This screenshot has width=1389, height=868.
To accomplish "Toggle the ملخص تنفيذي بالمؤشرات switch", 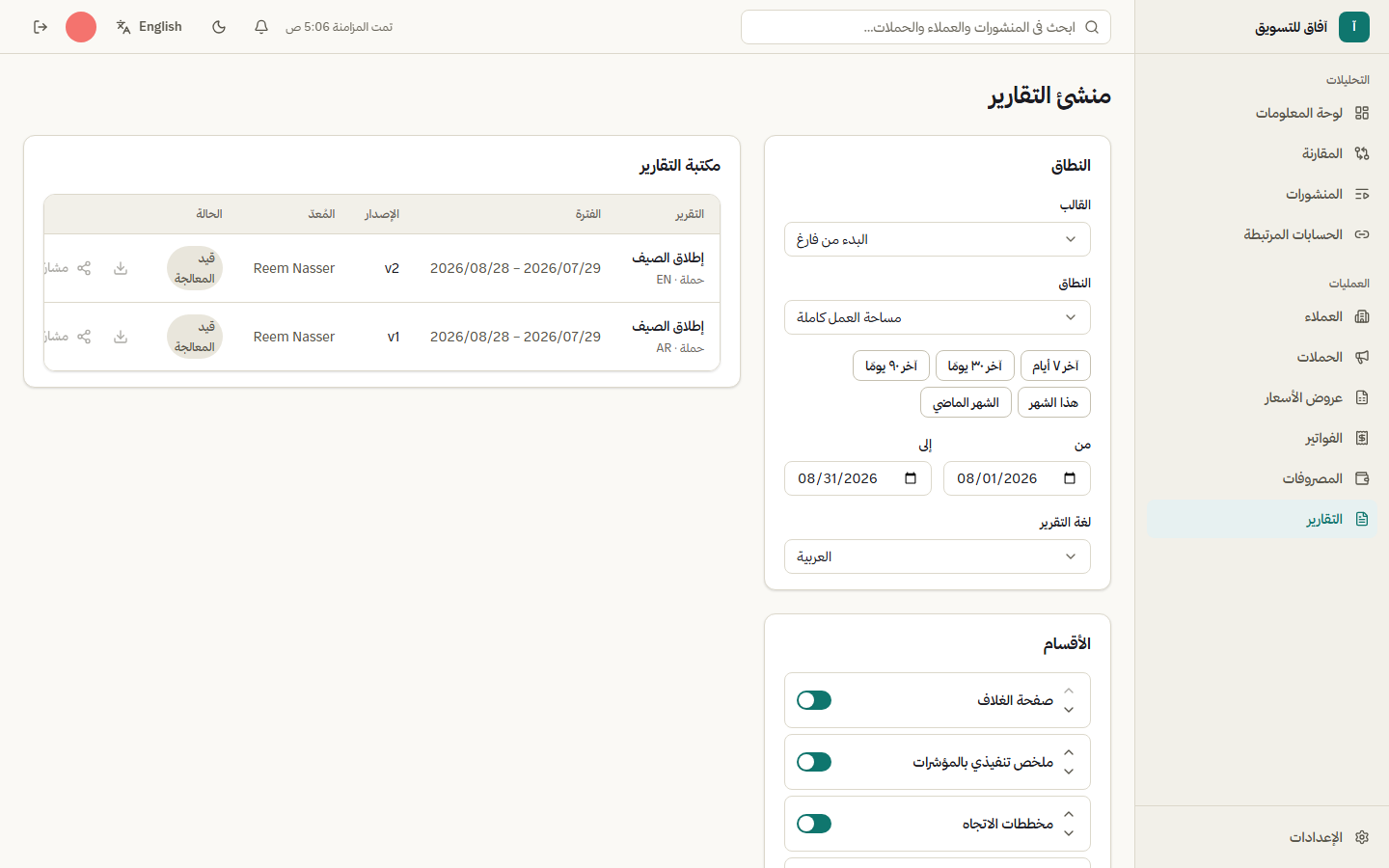I will tap(814, 762).
